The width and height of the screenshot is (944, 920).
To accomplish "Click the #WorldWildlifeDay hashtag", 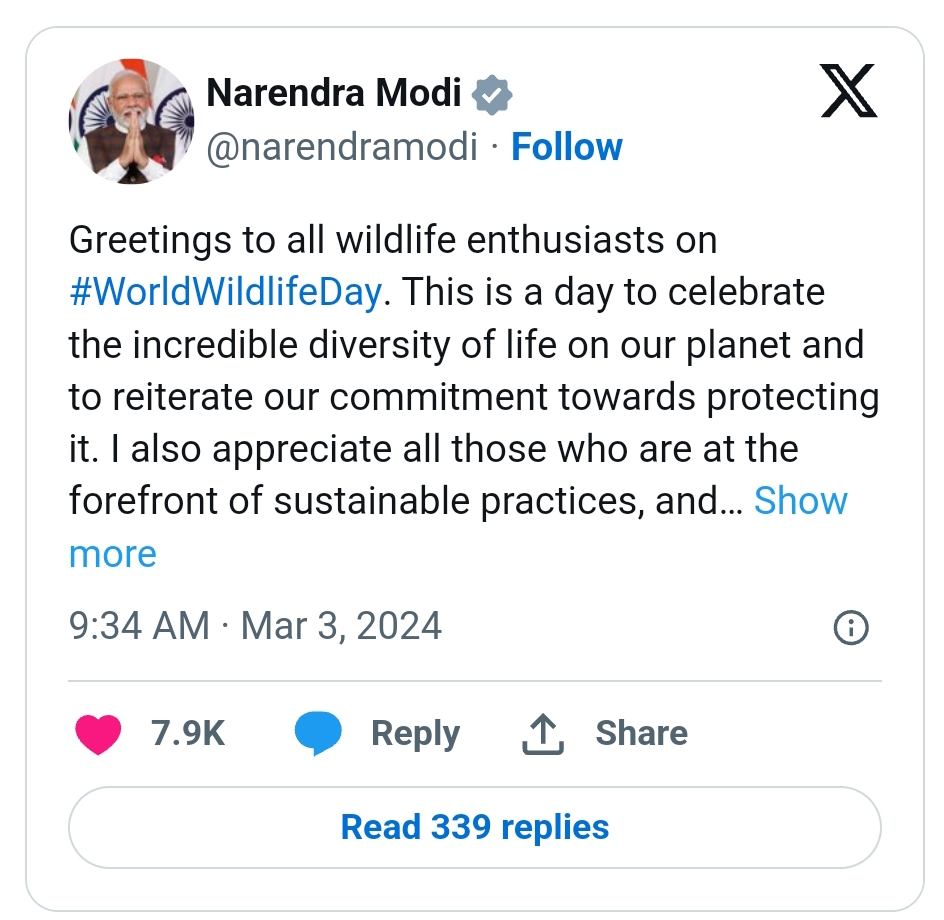I will pyautogui.click(x=222, y=292).
